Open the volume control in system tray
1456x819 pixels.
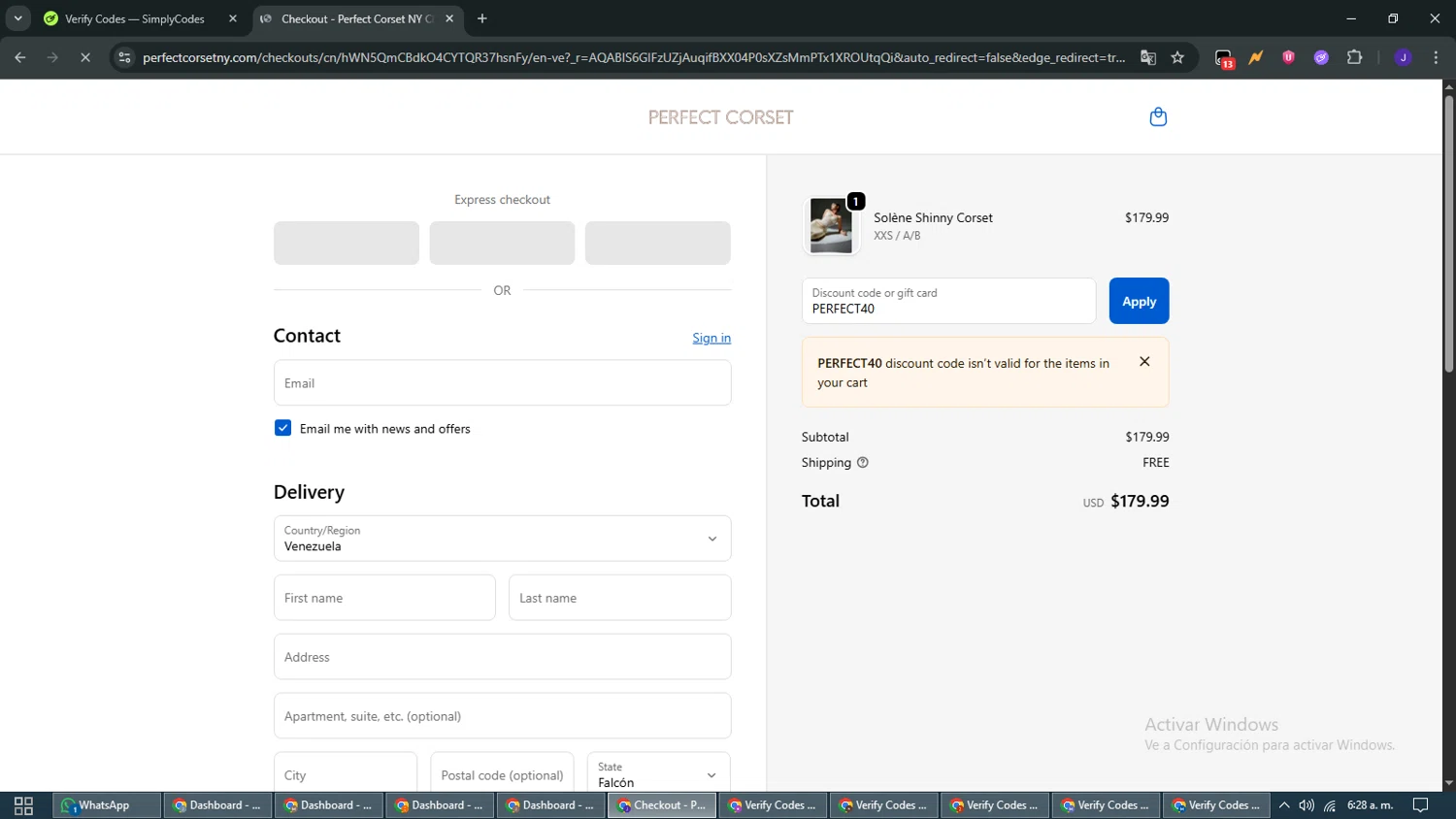(x=1307, y=805)
